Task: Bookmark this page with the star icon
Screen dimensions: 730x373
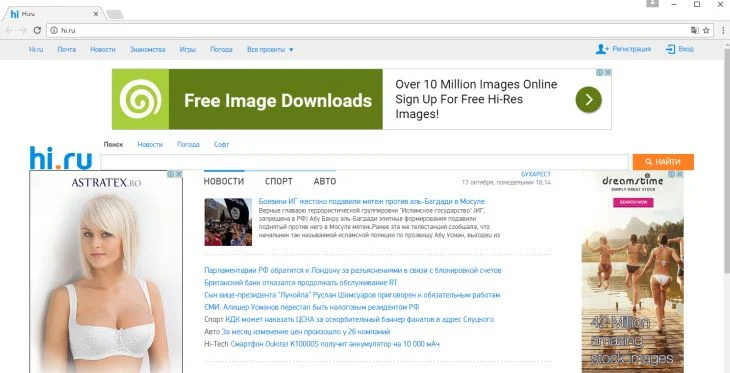Action: (x=706, y=30)
